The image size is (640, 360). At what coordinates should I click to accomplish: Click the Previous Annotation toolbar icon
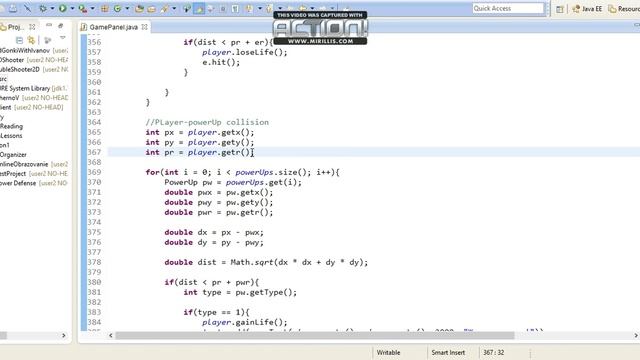pos(269,8)
